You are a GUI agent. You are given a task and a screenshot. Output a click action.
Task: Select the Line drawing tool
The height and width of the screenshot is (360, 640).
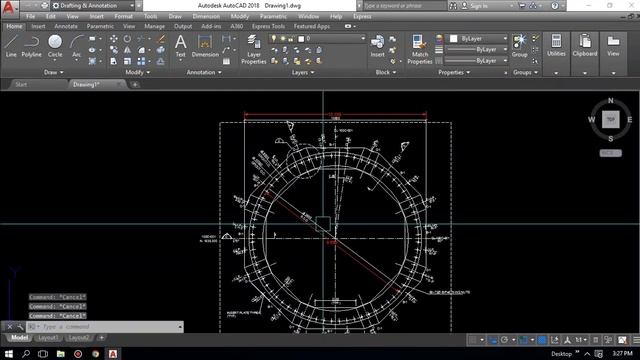[11, 46]
